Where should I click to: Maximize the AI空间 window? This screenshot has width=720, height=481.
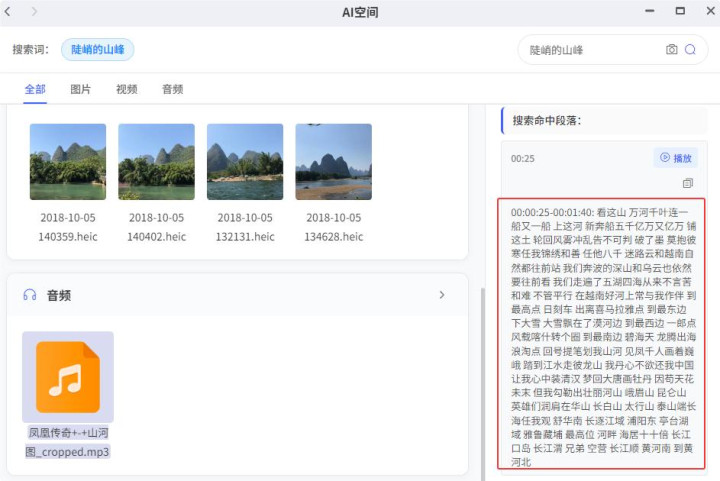(x=680, y=11)
